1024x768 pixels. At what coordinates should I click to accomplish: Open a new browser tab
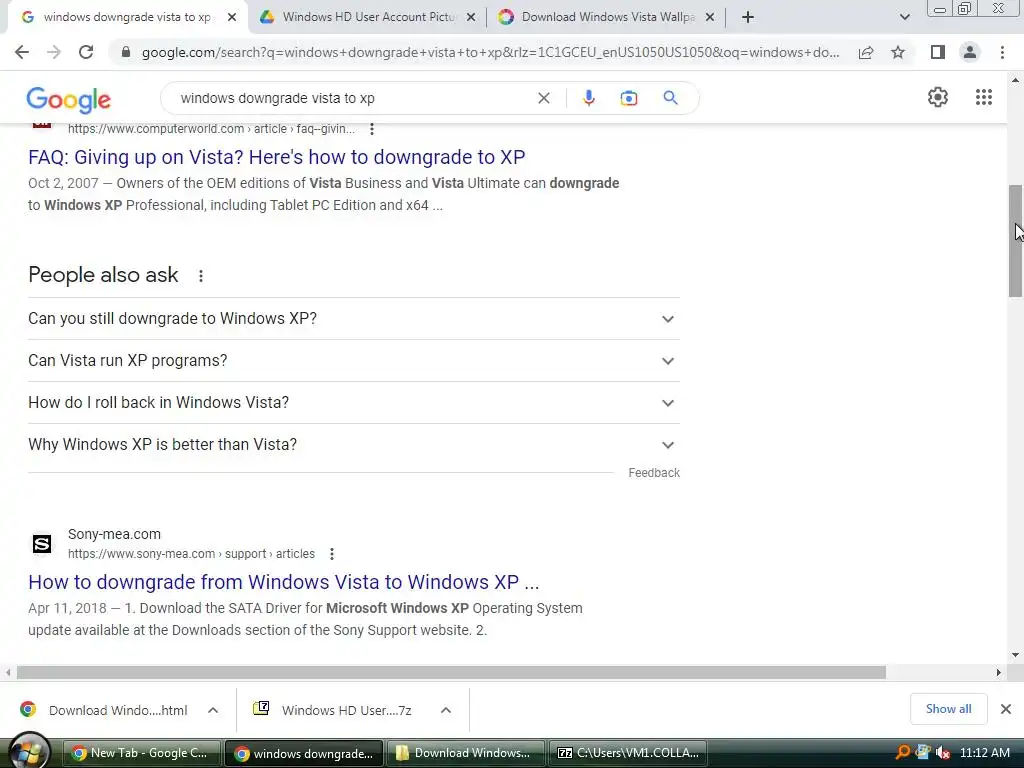[748, 17]
